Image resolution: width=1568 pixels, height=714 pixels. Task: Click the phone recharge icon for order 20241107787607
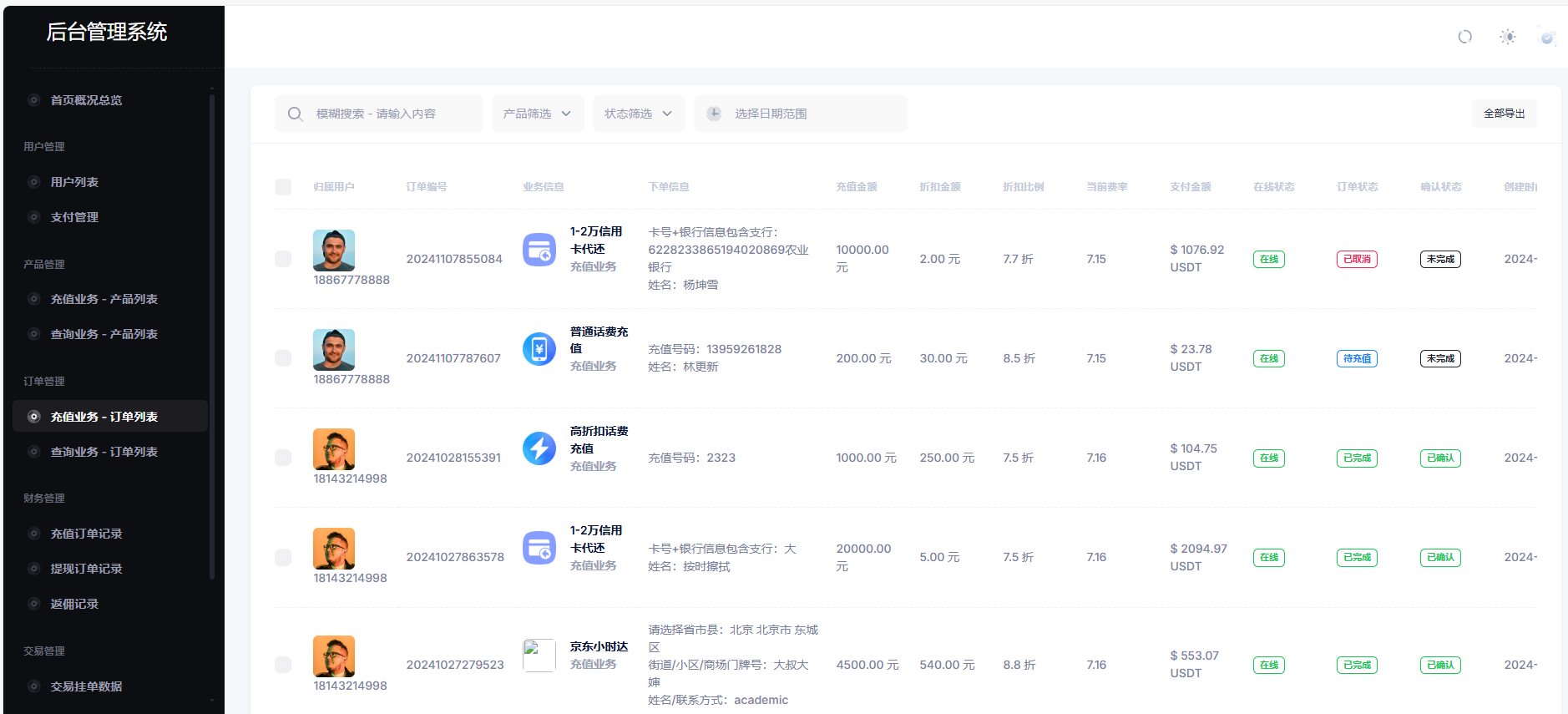[539, 349]
